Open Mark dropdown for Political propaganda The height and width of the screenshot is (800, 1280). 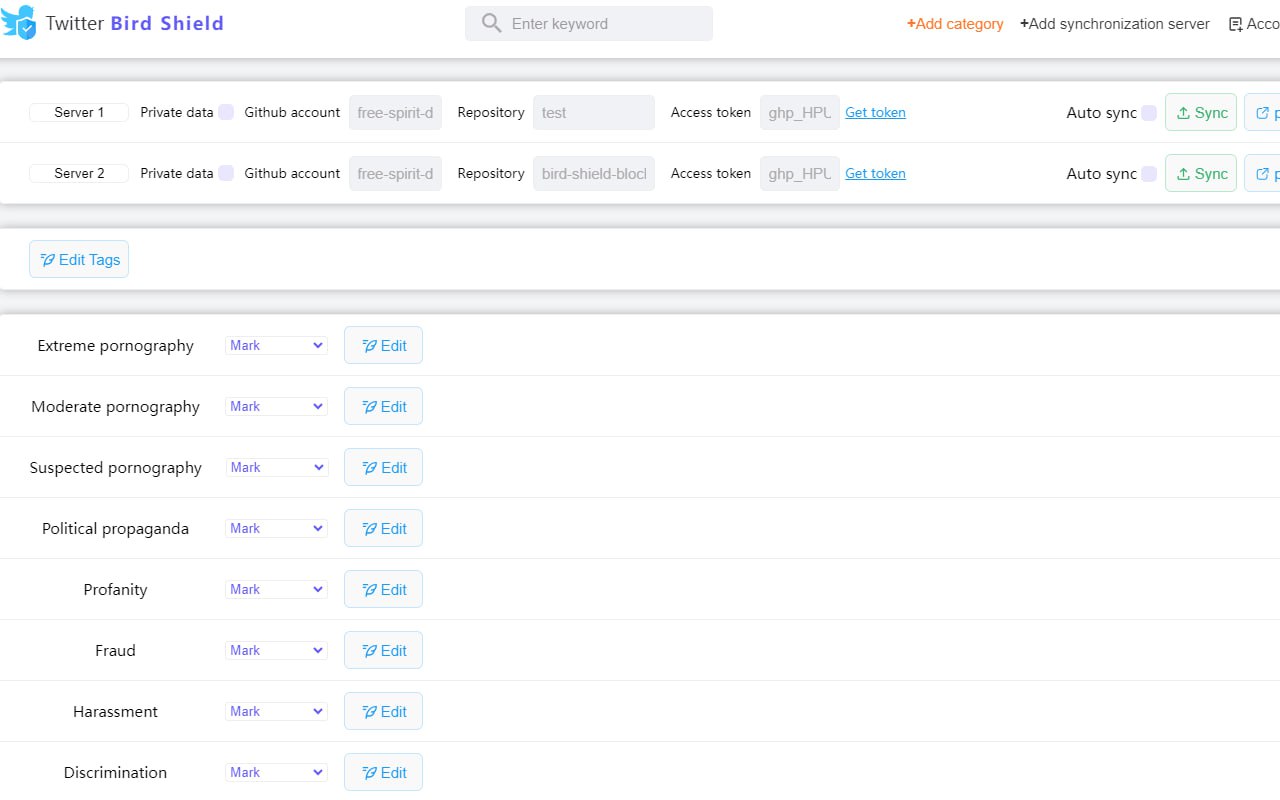pyautogui.click(x=276, y=528)
